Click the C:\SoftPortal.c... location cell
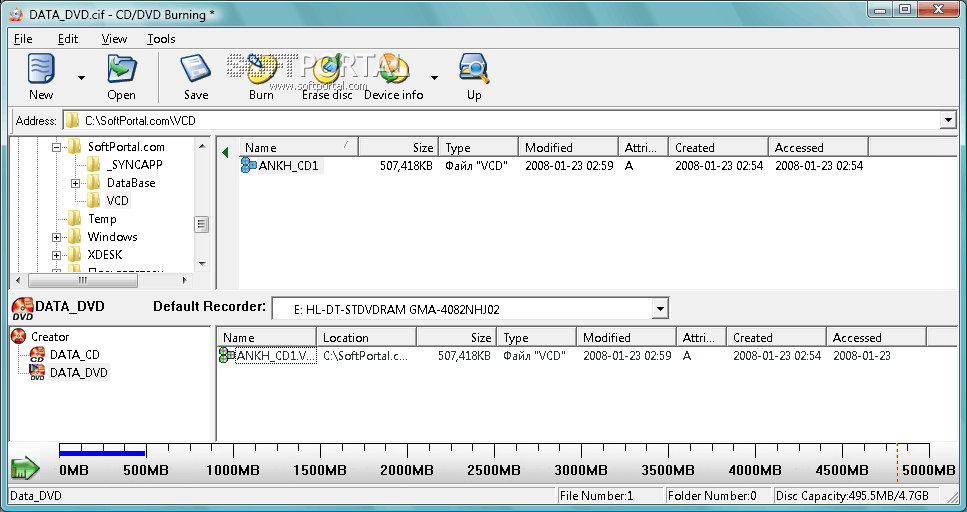This screenshot has width=967, height=512. tap(365, 356)
